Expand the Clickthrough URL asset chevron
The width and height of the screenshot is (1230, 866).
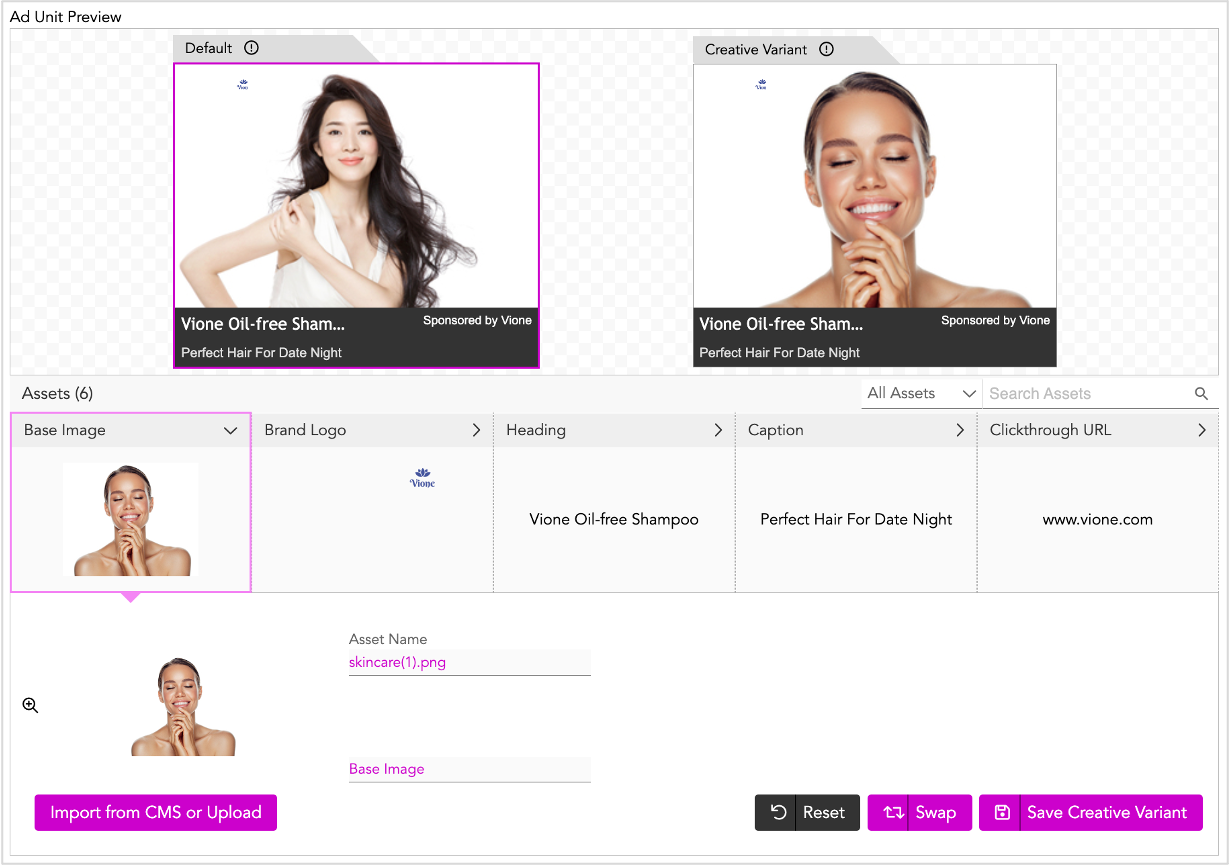1202,430
